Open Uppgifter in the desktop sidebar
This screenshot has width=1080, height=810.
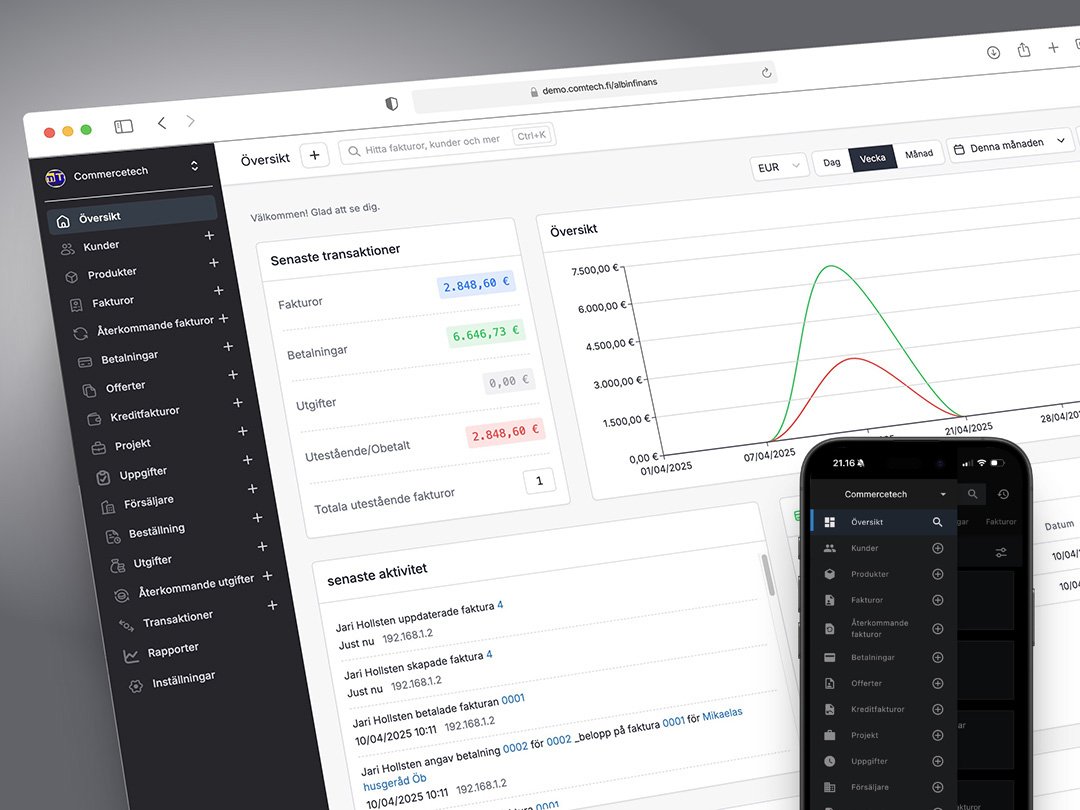pos(143,473)
